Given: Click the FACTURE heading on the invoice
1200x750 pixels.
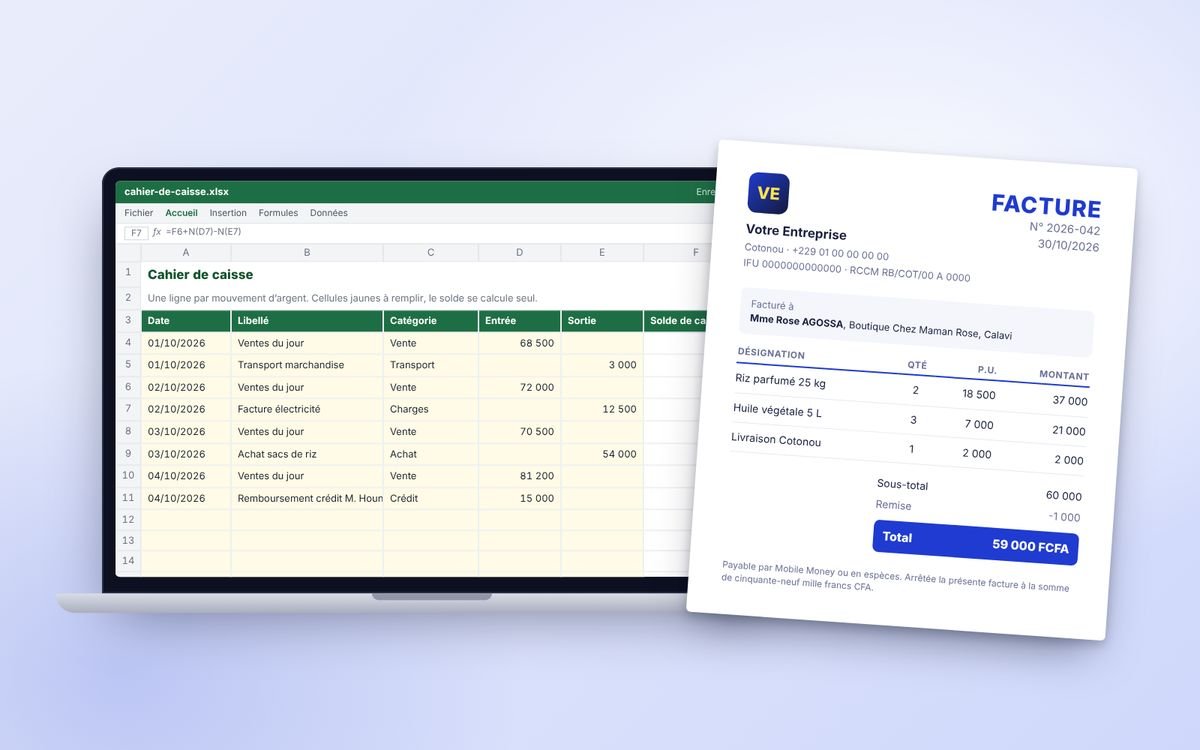Looking at the screenshot, I should (x=1046, y=207).
